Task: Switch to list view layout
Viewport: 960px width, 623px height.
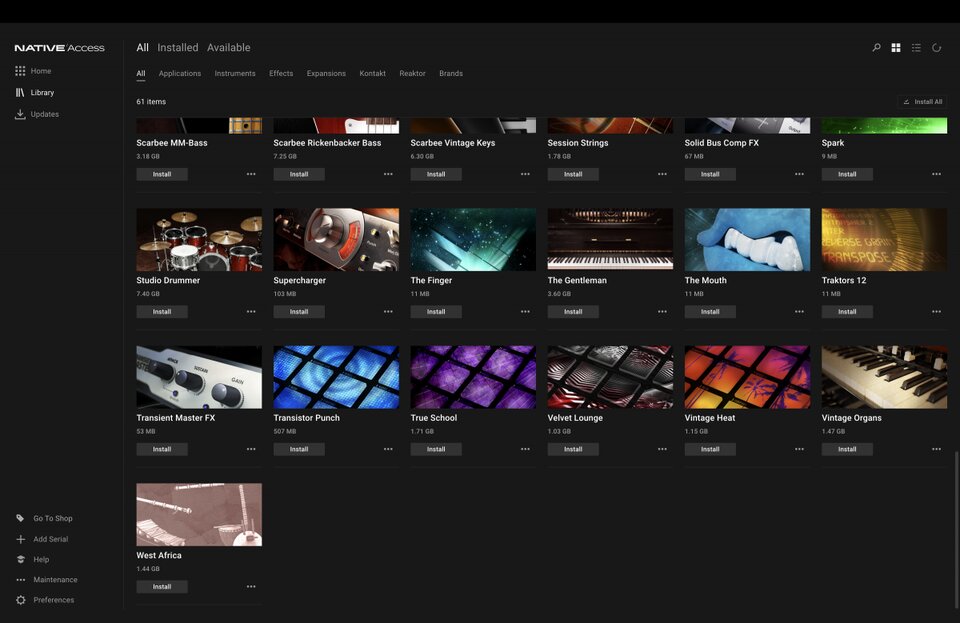Action: point(916,47)
